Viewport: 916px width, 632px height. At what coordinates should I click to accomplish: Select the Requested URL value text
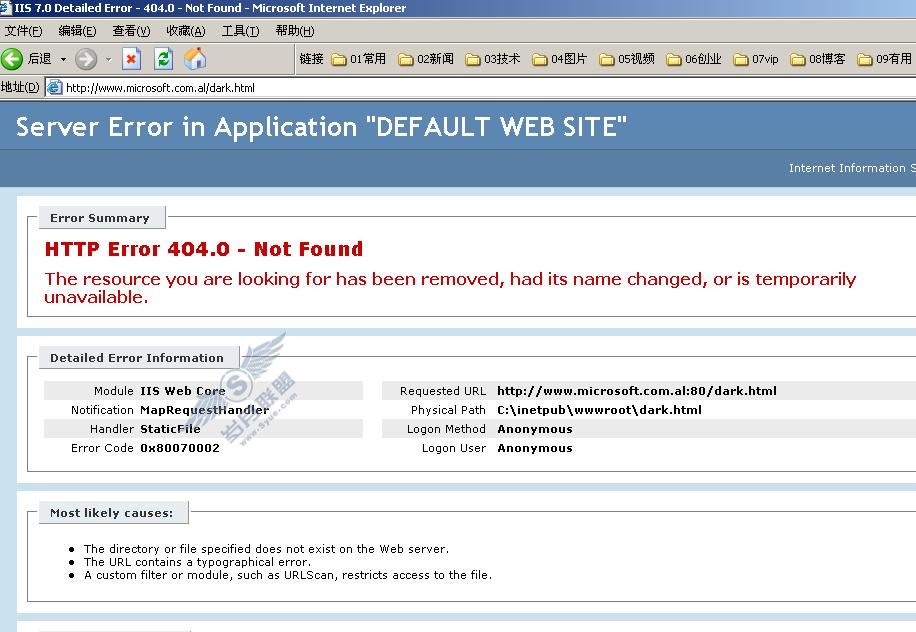click(637, 391)
